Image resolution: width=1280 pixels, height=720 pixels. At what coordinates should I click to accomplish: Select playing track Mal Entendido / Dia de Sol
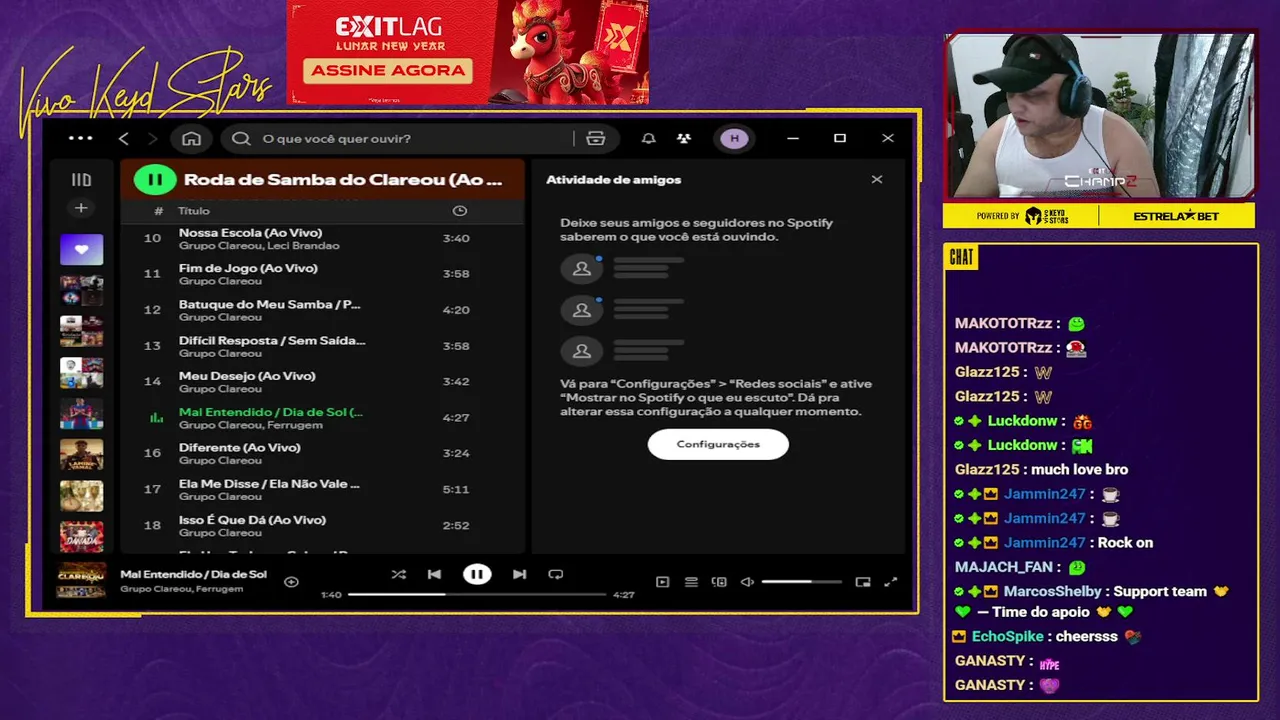click(x=322, y=418)
